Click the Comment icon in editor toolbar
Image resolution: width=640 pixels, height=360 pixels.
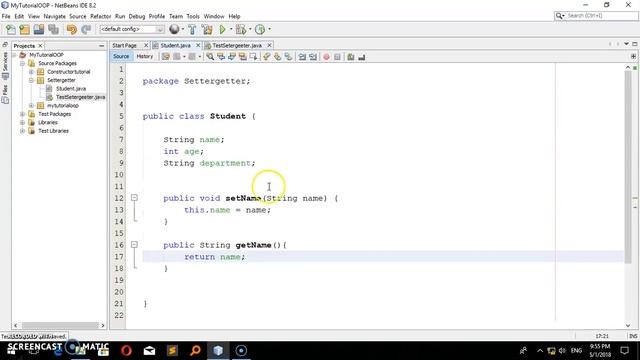pyautogui.click(x=351, y=57)
